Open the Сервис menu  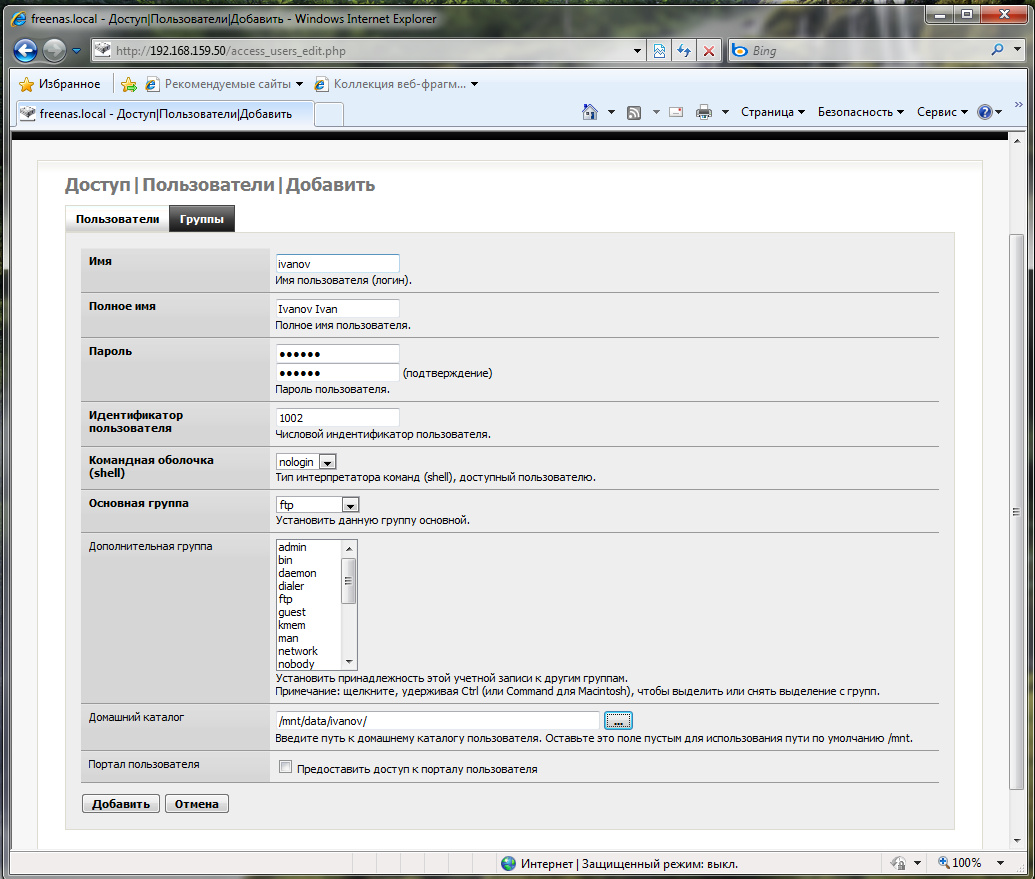(x=942, y=112)
